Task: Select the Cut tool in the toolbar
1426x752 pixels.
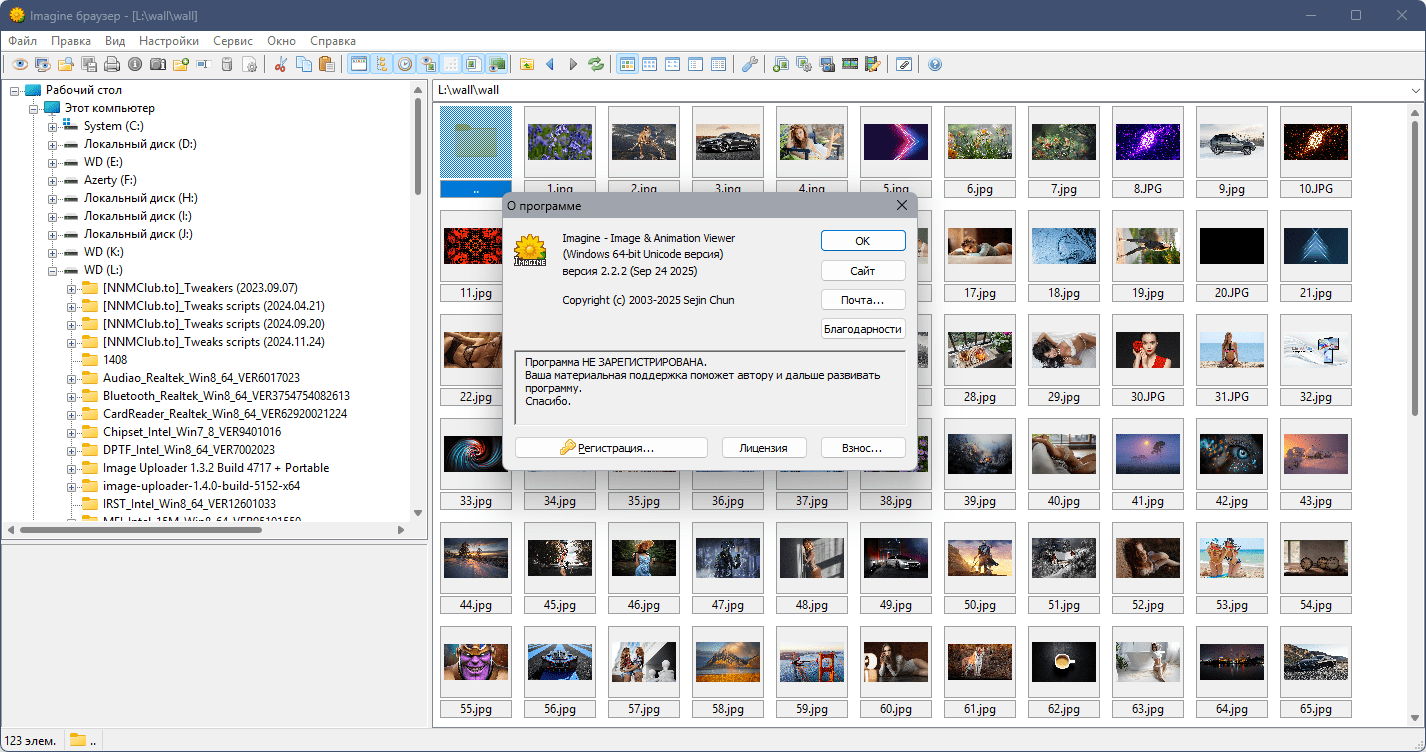Action: click(281, 63)
